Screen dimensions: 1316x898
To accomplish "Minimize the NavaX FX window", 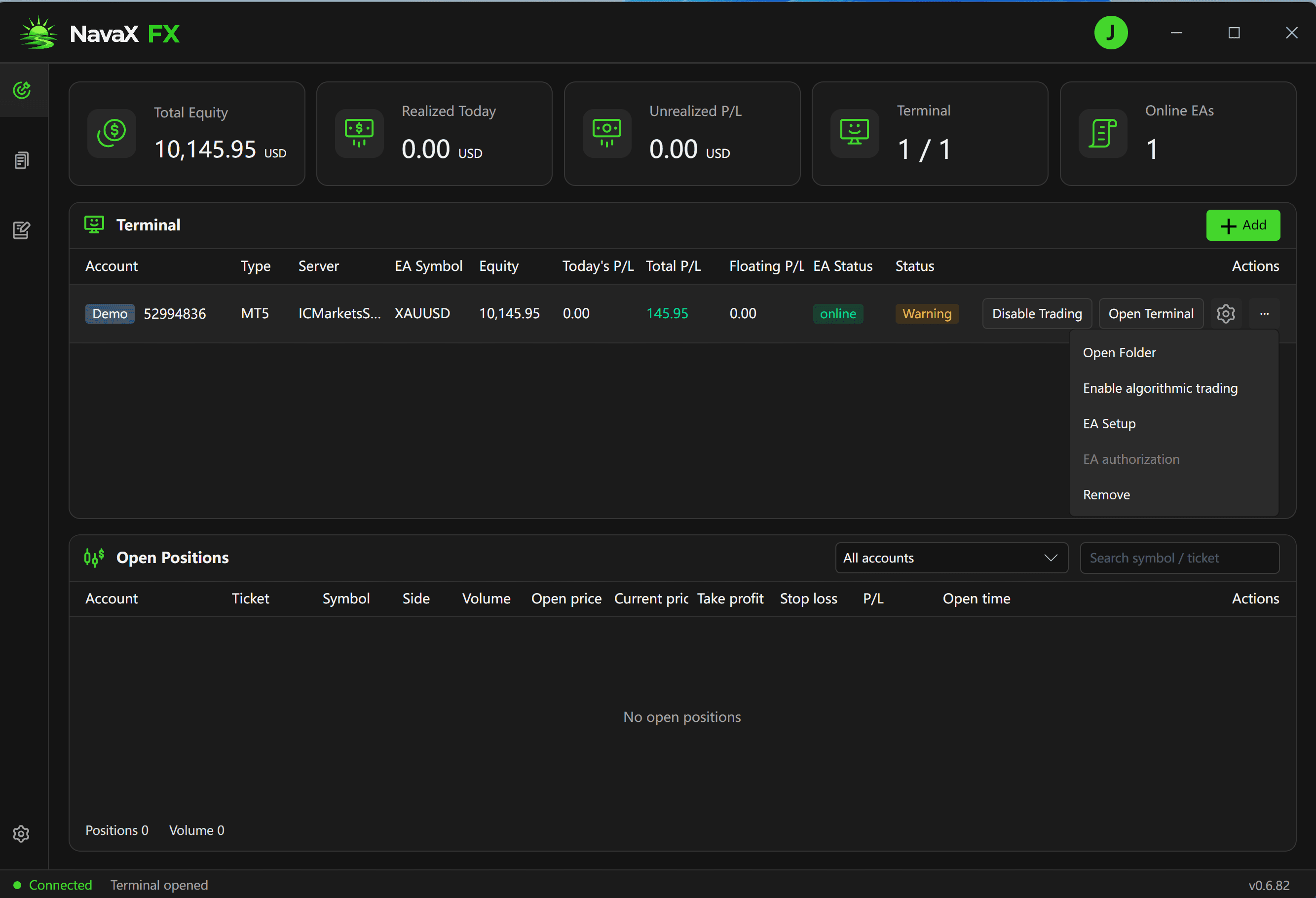I will coord(1176,33).
